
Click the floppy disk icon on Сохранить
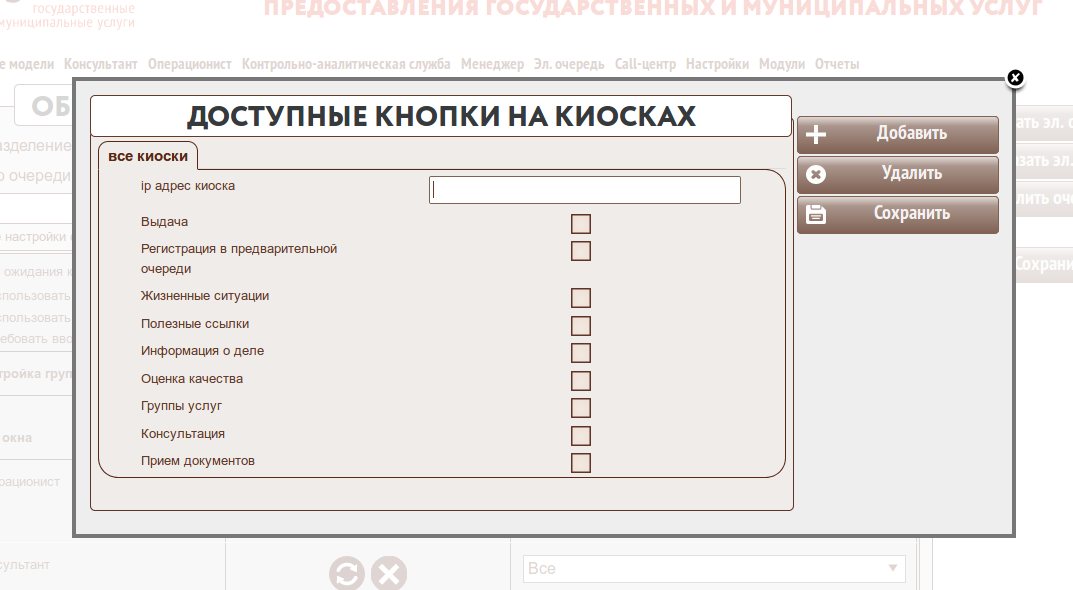coord(816,214)
